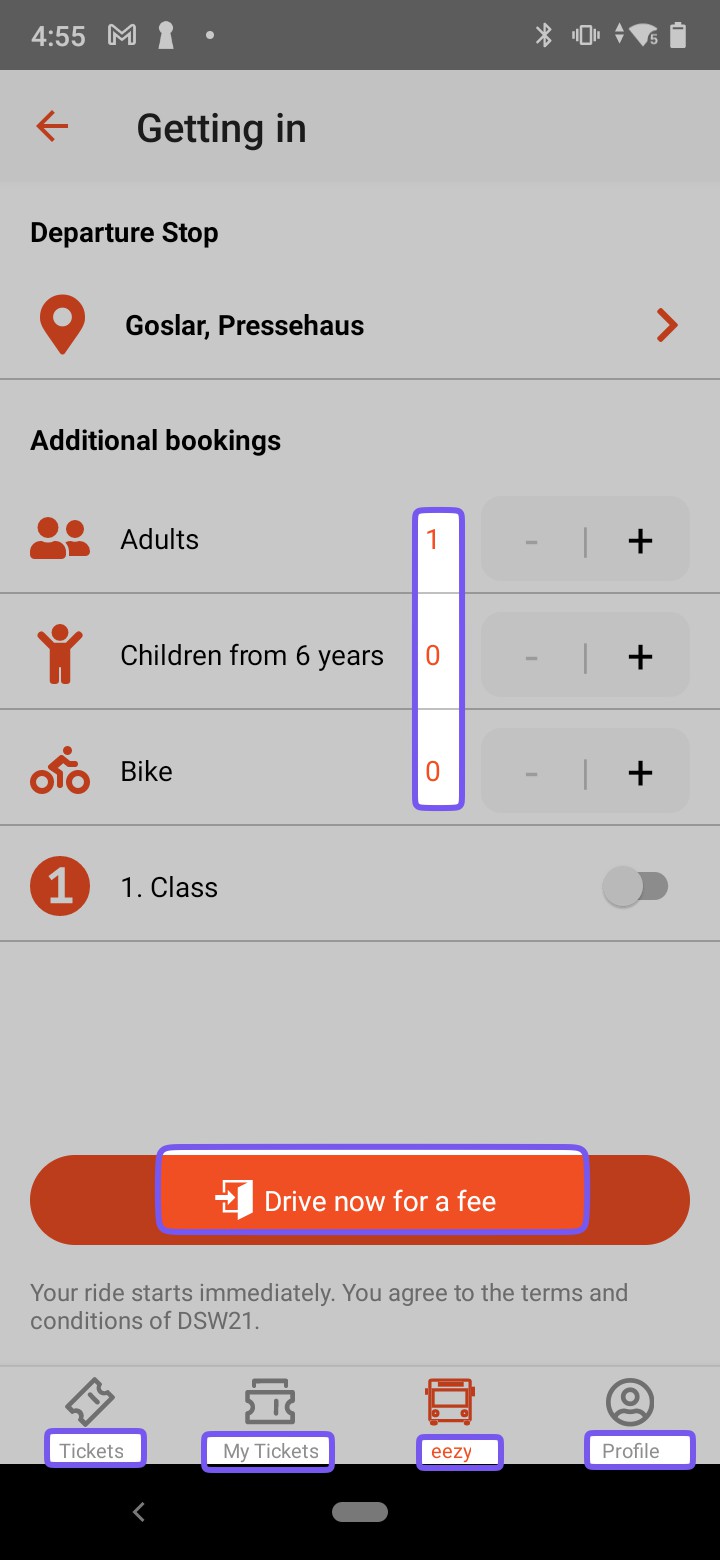The height and width of the screenshot is (1560, 720).
Task: Tap the back arrow icon
Action: pos(52,127)
